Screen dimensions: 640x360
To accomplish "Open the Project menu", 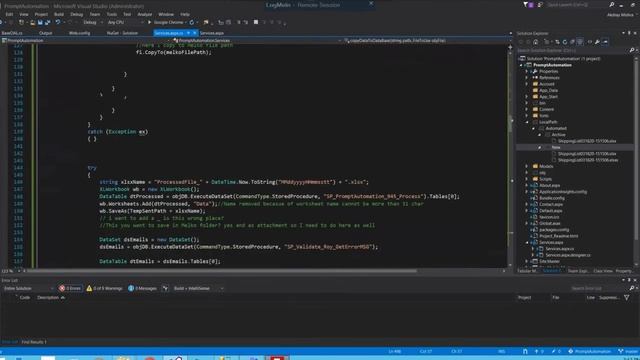I will 41,14.
